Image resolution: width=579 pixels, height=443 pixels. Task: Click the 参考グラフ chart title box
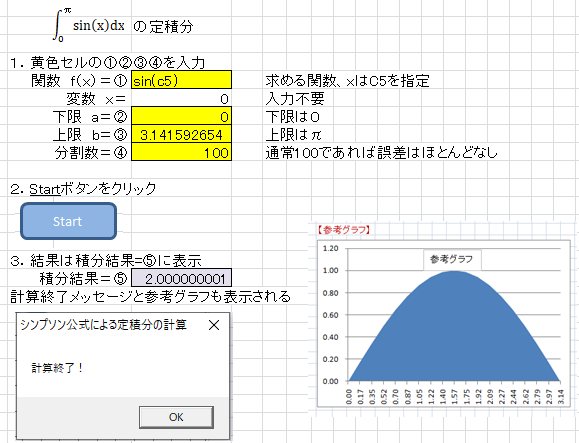tap(452, 259)
